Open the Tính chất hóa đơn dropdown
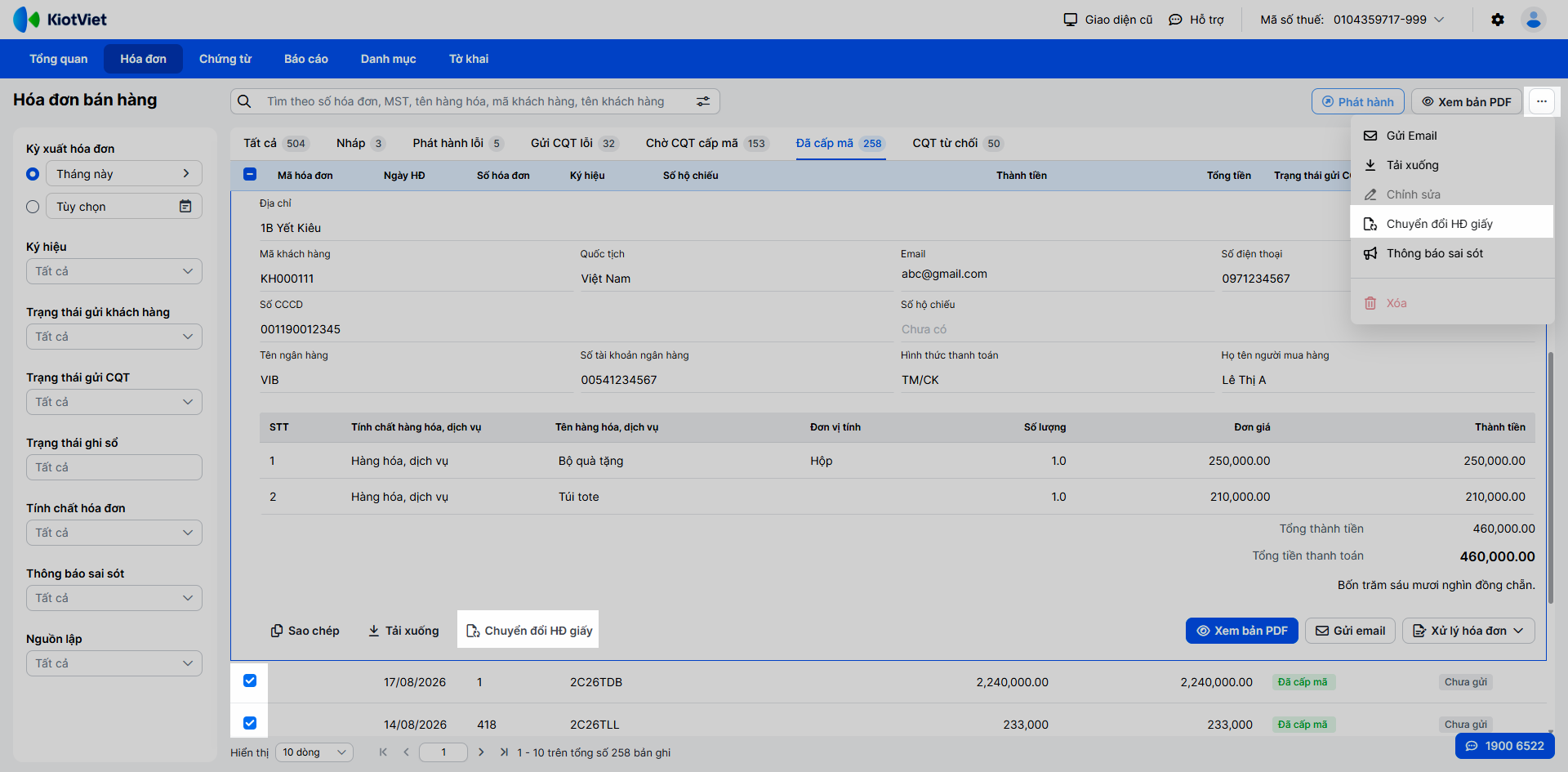 [114, 533]
